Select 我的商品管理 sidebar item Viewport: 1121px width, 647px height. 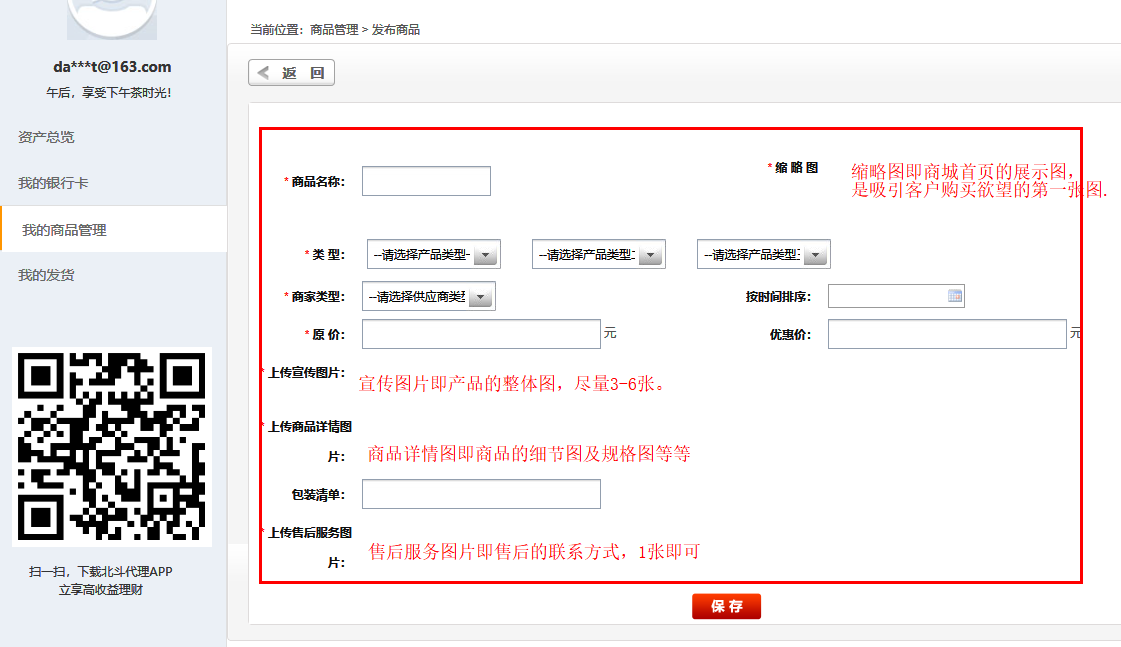64,230
